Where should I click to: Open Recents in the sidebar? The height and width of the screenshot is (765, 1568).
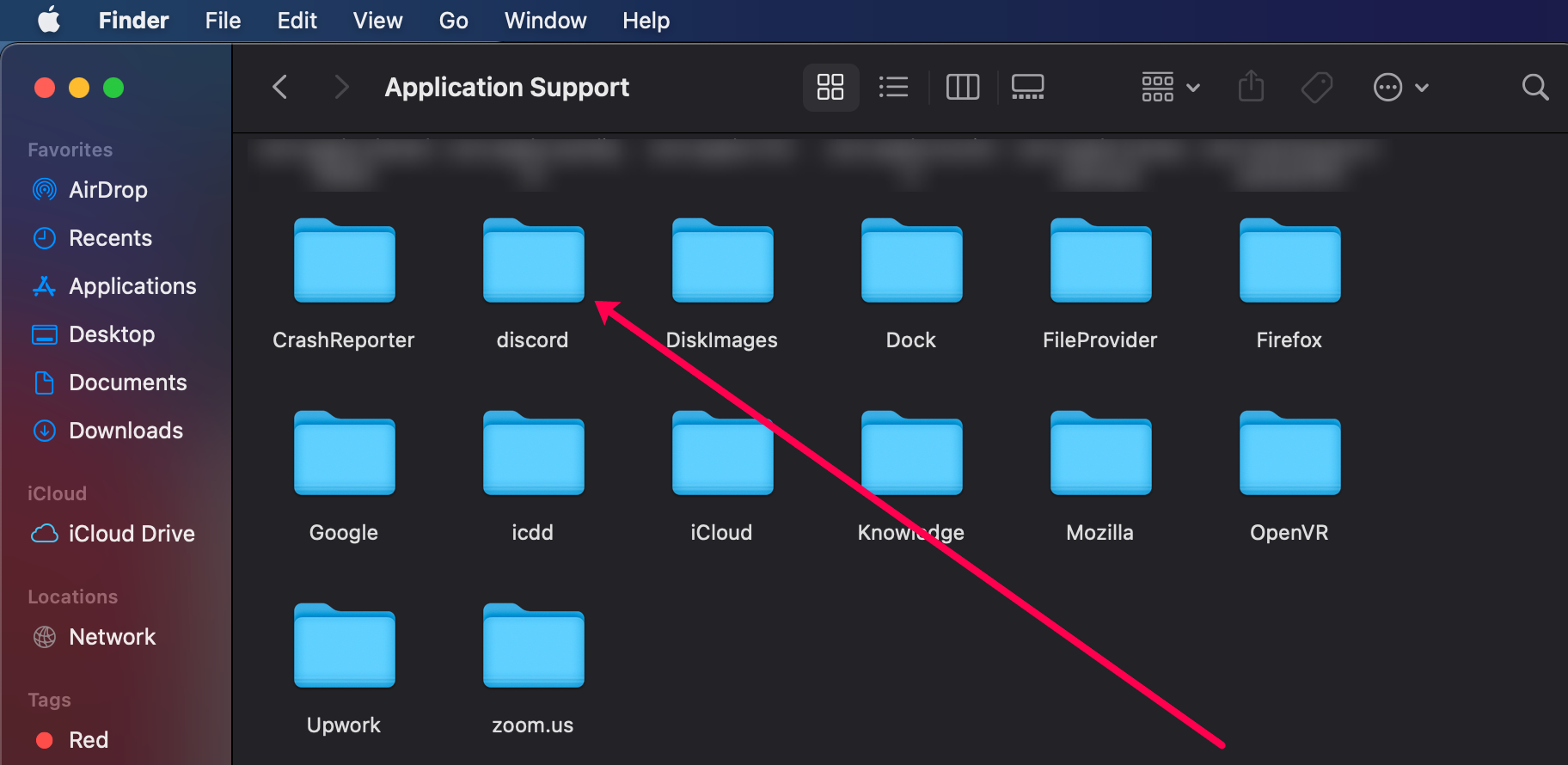92,238
